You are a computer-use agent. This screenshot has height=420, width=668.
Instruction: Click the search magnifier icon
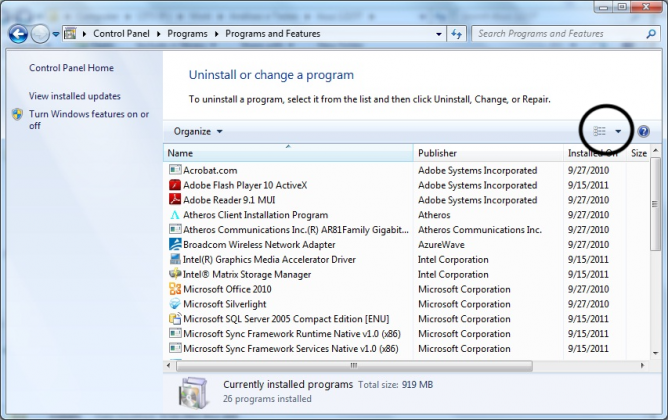tap(651, 34)
